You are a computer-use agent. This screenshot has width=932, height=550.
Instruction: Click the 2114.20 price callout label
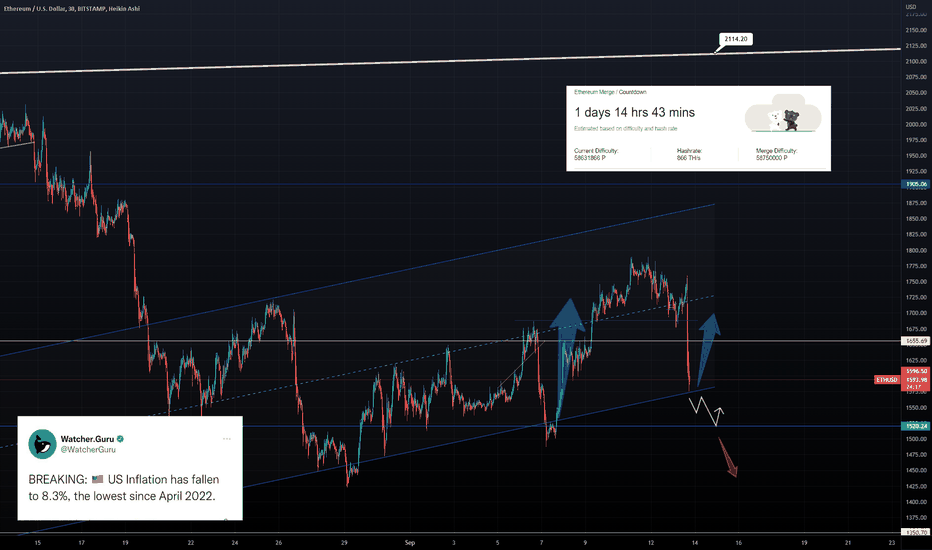point(736,39)
